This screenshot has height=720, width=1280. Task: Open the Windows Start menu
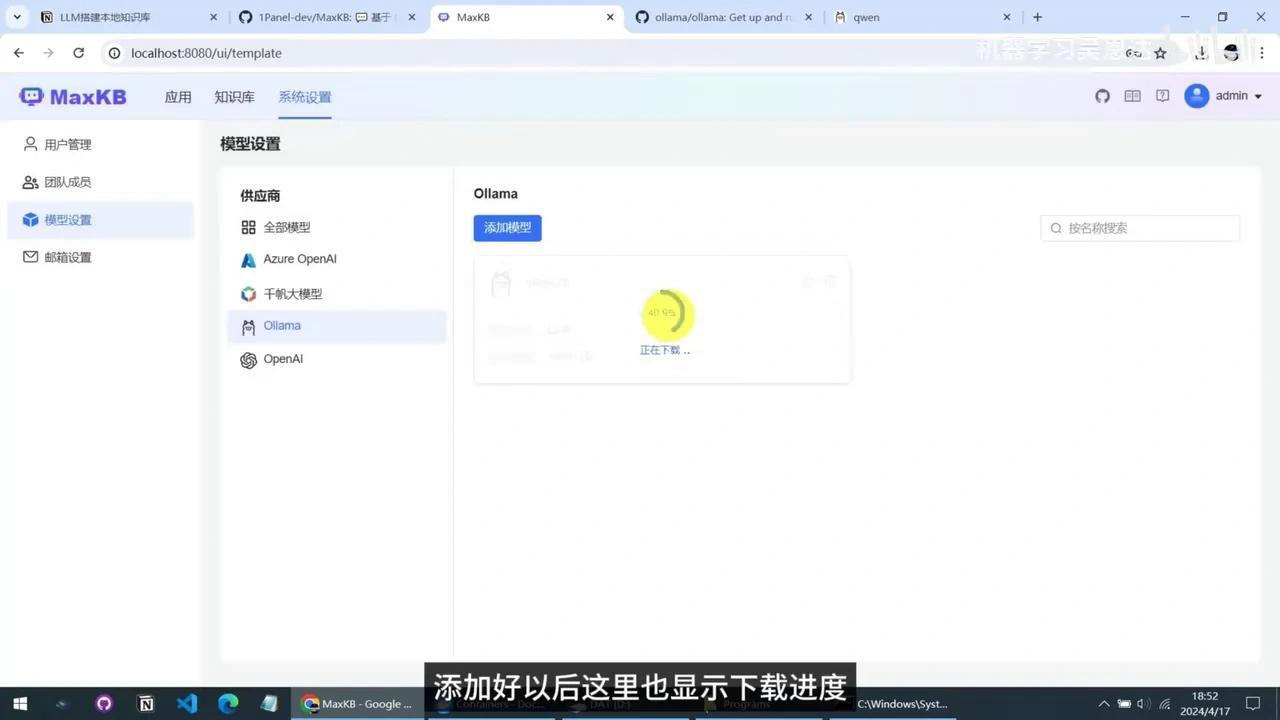19,704
